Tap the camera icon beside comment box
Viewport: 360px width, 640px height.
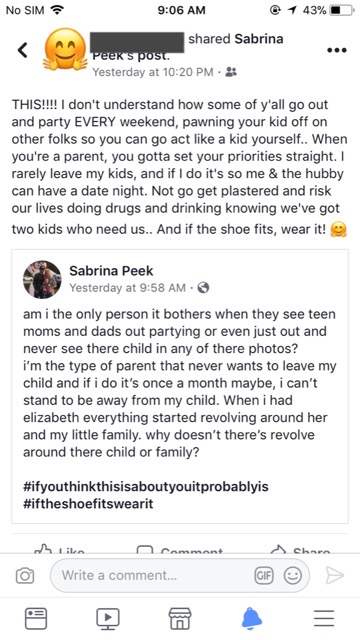coord(25,576)
